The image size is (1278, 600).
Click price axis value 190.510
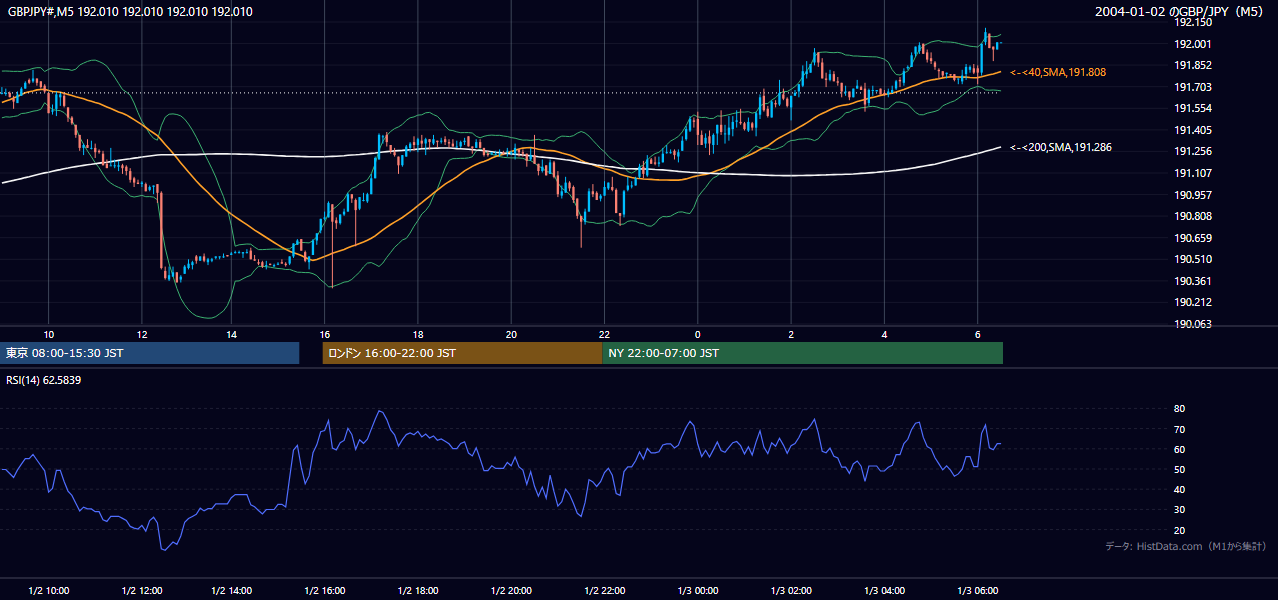coord(1192,259)
